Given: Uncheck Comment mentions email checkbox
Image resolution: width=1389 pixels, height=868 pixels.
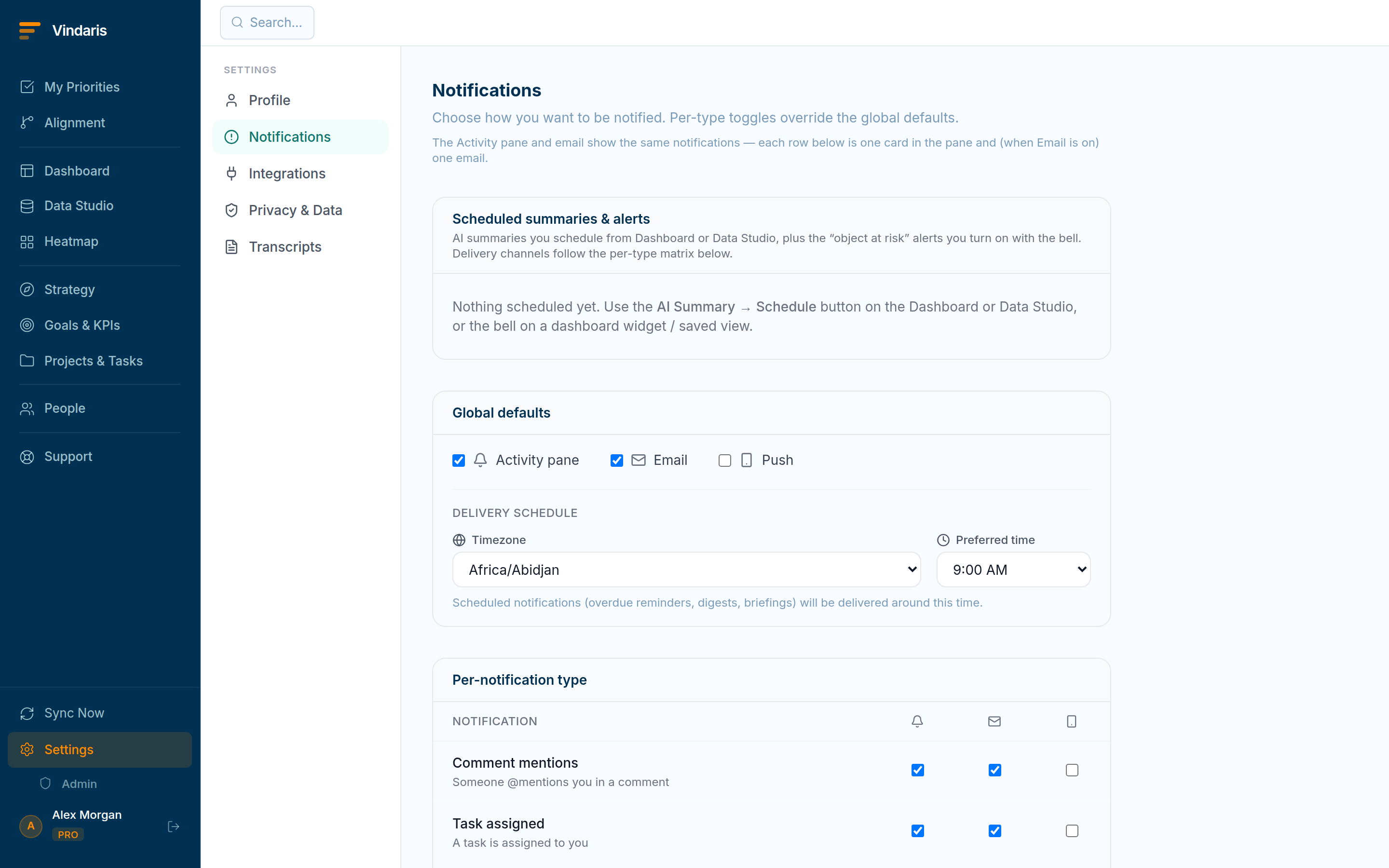Looking at the screenshot, I should coord(994,770).
